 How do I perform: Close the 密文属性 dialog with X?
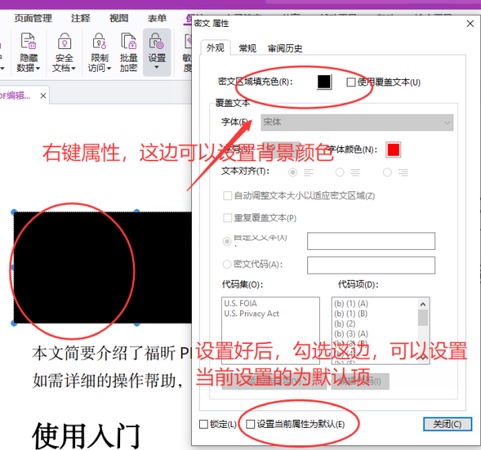pyautogui.click(x=470, y=24)
